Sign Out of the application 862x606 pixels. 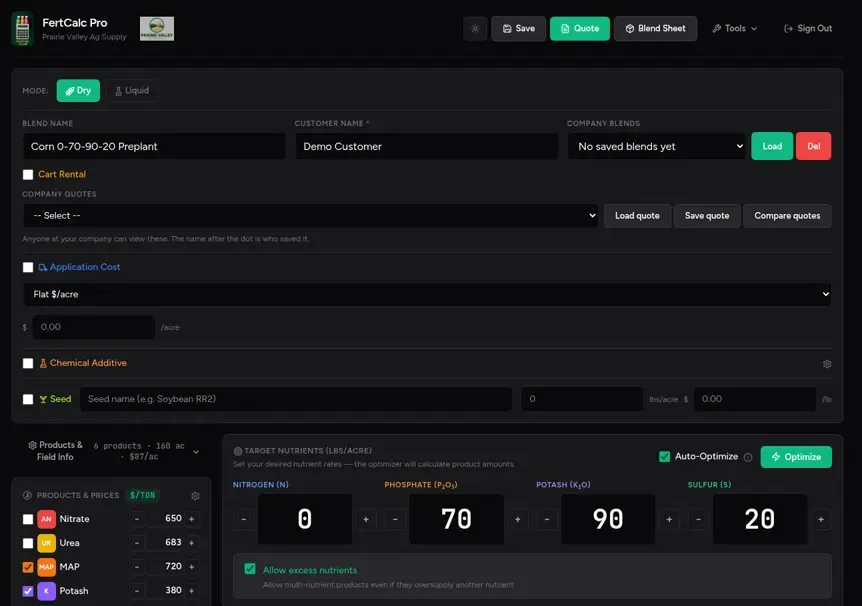click(808, 29)
